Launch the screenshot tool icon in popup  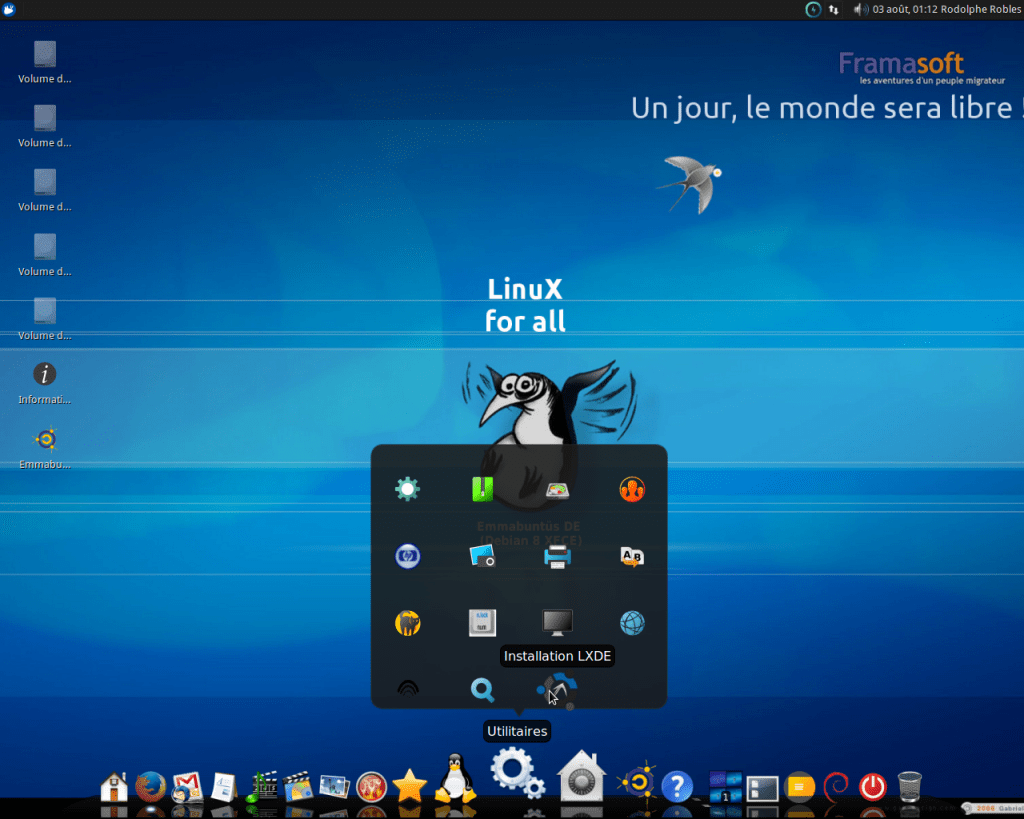(x=483, y=557)
